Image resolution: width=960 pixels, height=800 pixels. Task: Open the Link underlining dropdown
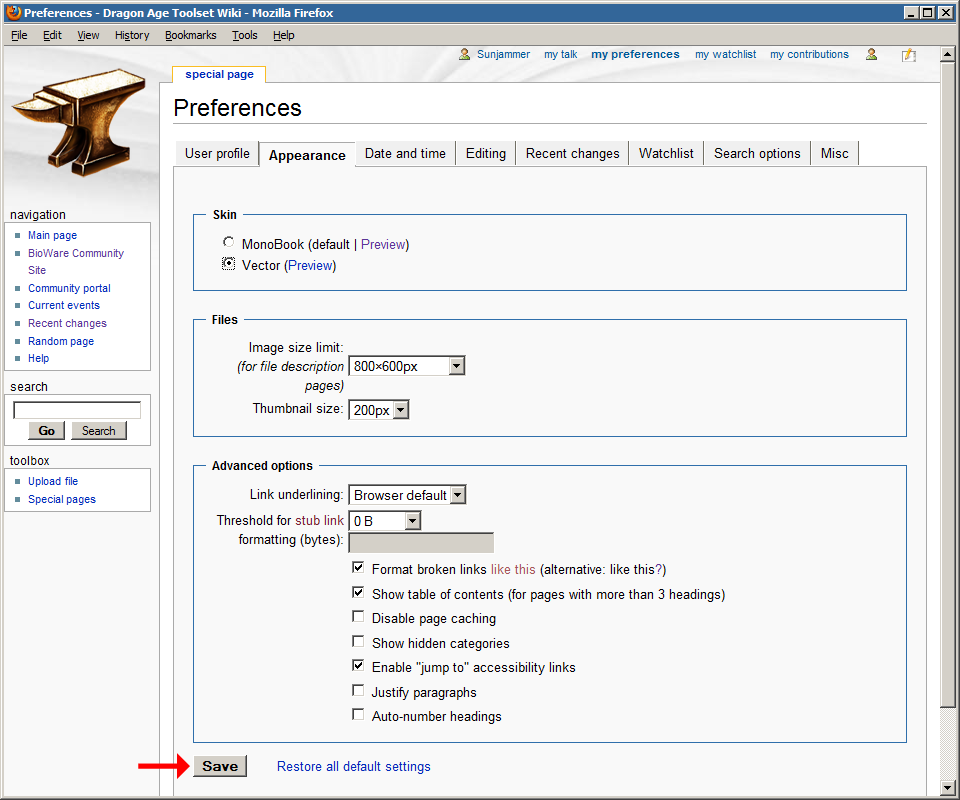point(407,495)
